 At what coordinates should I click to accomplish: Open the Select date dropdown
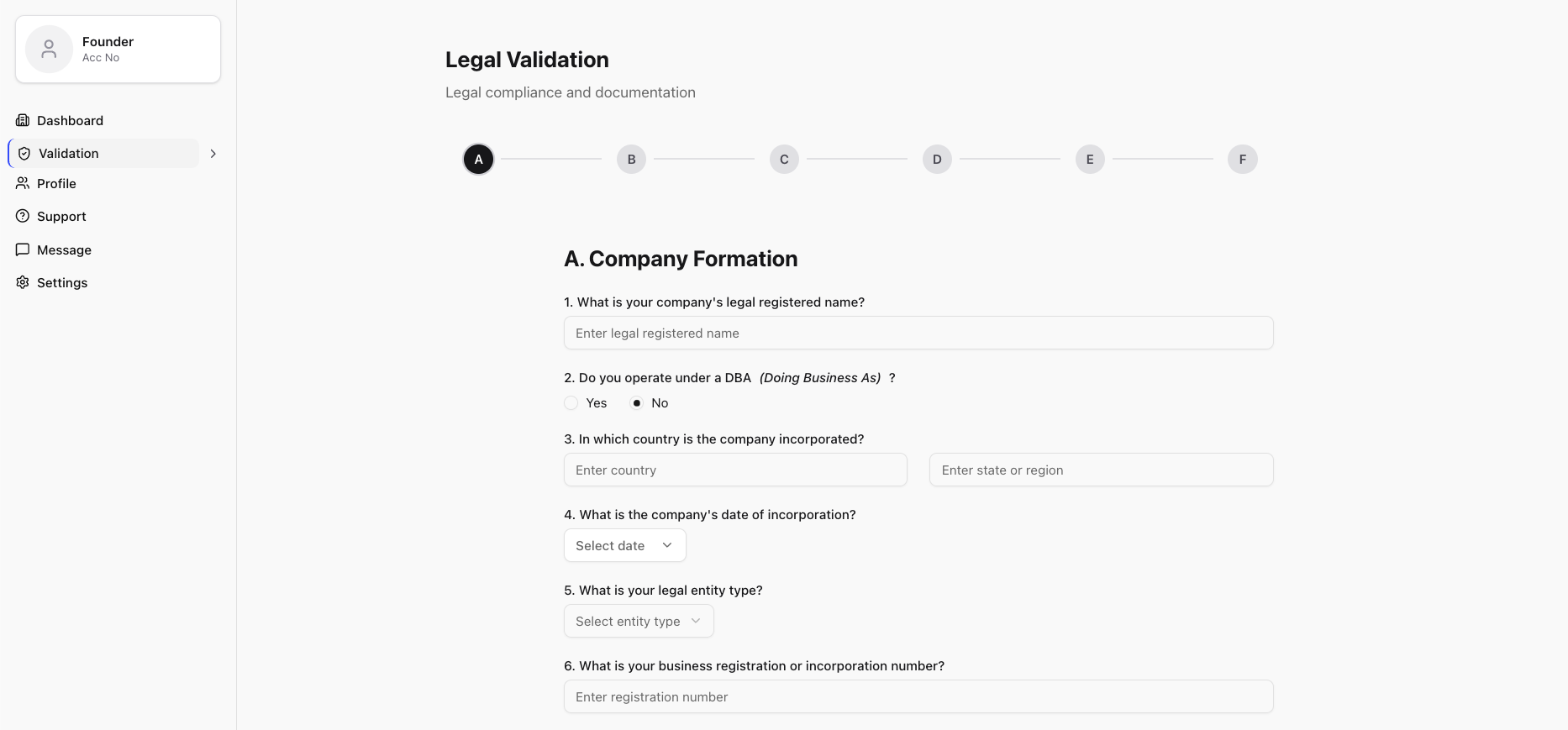click(x=624, y=545)
